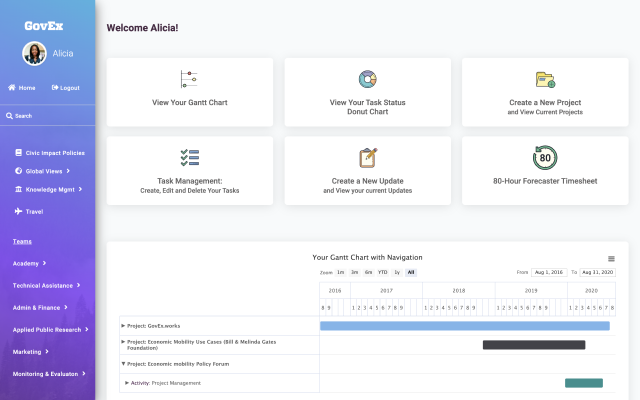Open the Gantt chart hamburger menu

611,258
